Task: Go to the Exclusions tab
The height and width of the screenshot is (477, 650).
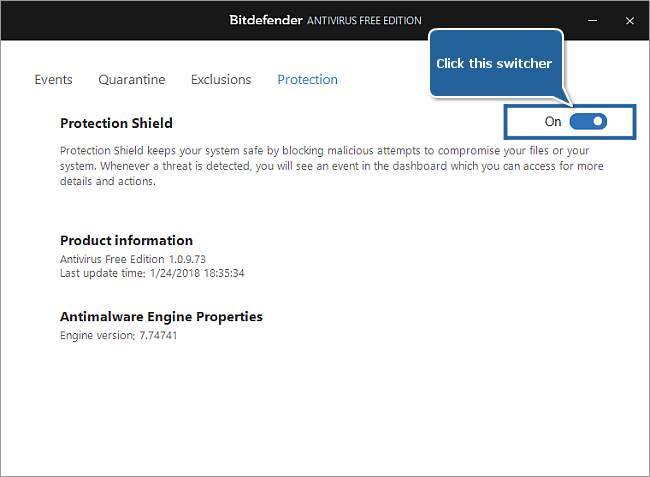Action: pyautogui.click(x=221, y=80)
